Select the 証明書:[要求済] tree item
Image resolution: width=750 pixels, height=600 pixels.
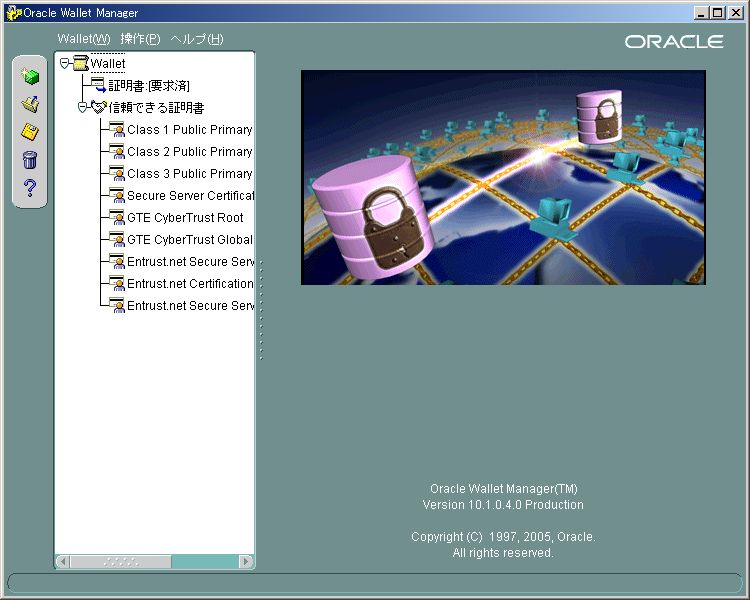(149, 86)
